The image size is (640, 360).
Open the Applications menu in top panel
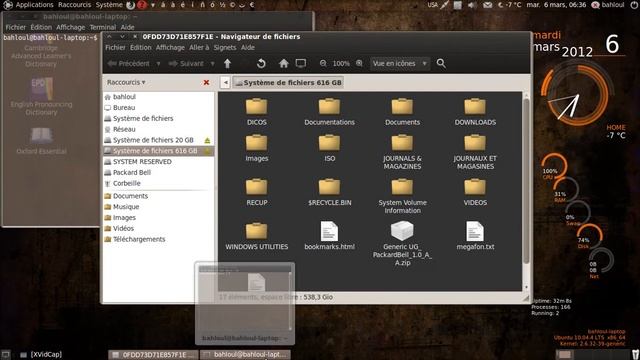click(34, 5)
